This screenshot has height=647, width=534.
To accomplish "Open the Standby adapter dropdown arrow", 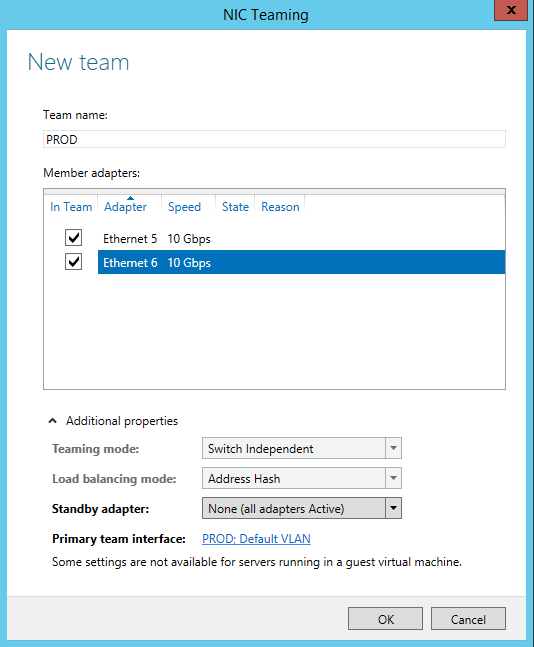I will (393, 508).
